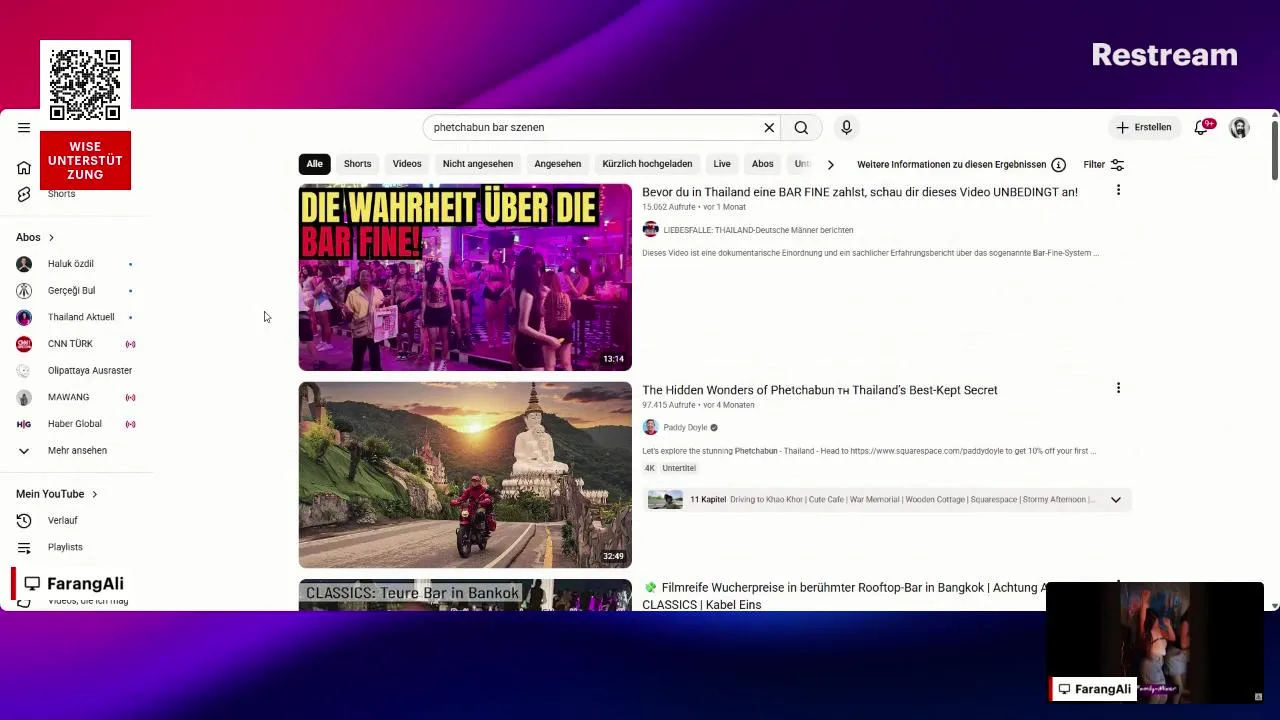The image size is (1280, 720).
Task: Open the BAR FINE video thumbnail
Action: (465, 277)
